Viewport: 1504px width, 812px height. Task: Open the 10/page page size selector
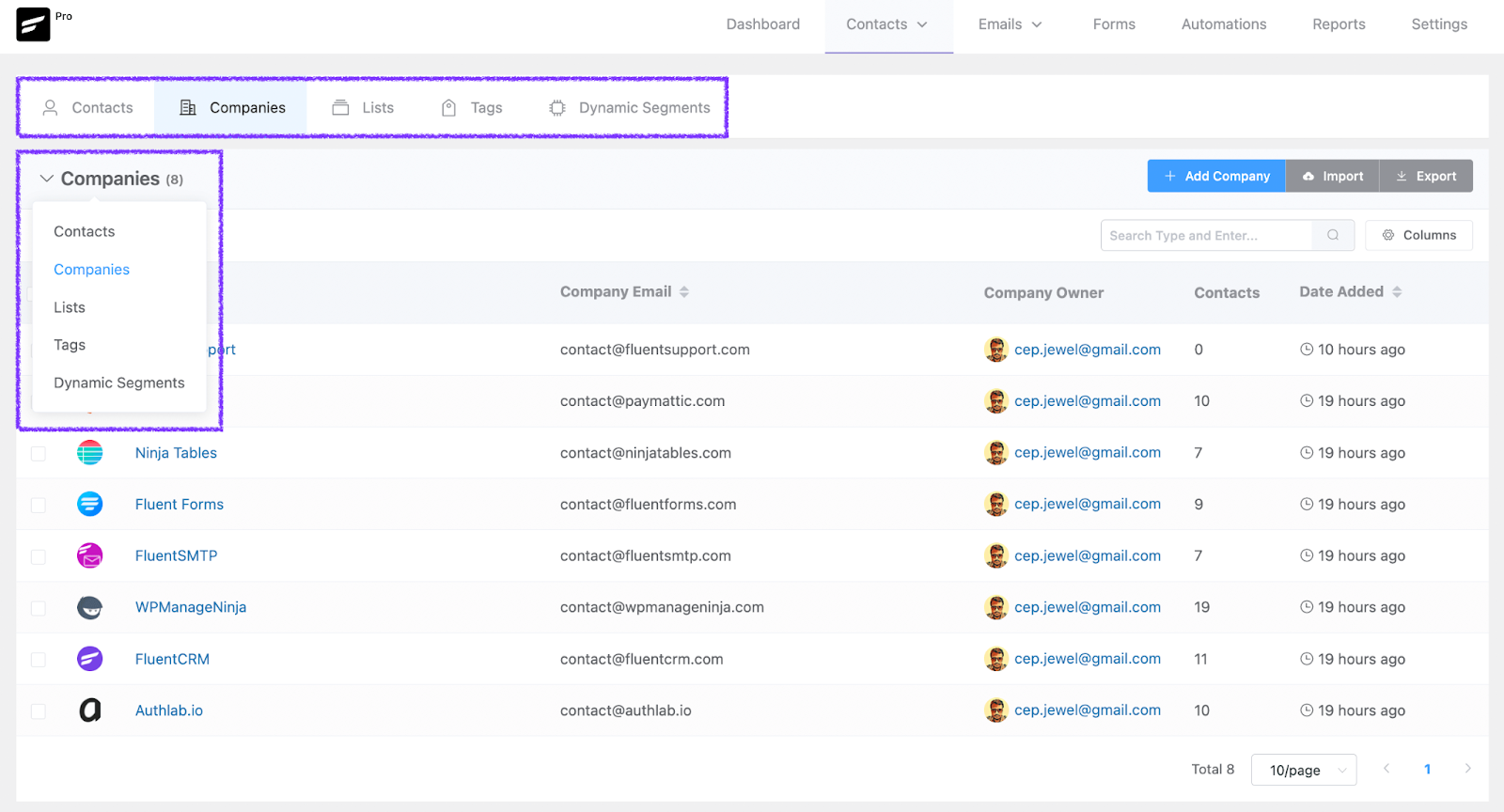(1304, 770)
